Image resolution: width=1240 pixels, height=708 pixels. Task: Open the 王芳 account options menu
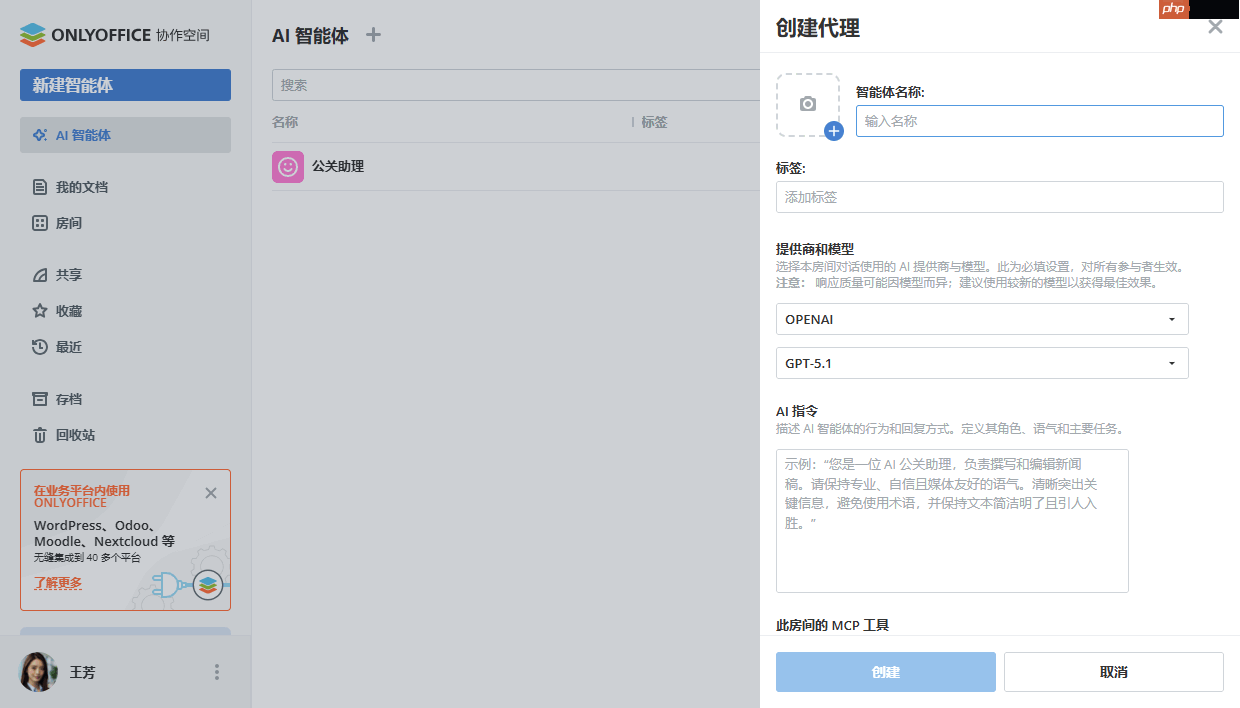pos(217,672)
